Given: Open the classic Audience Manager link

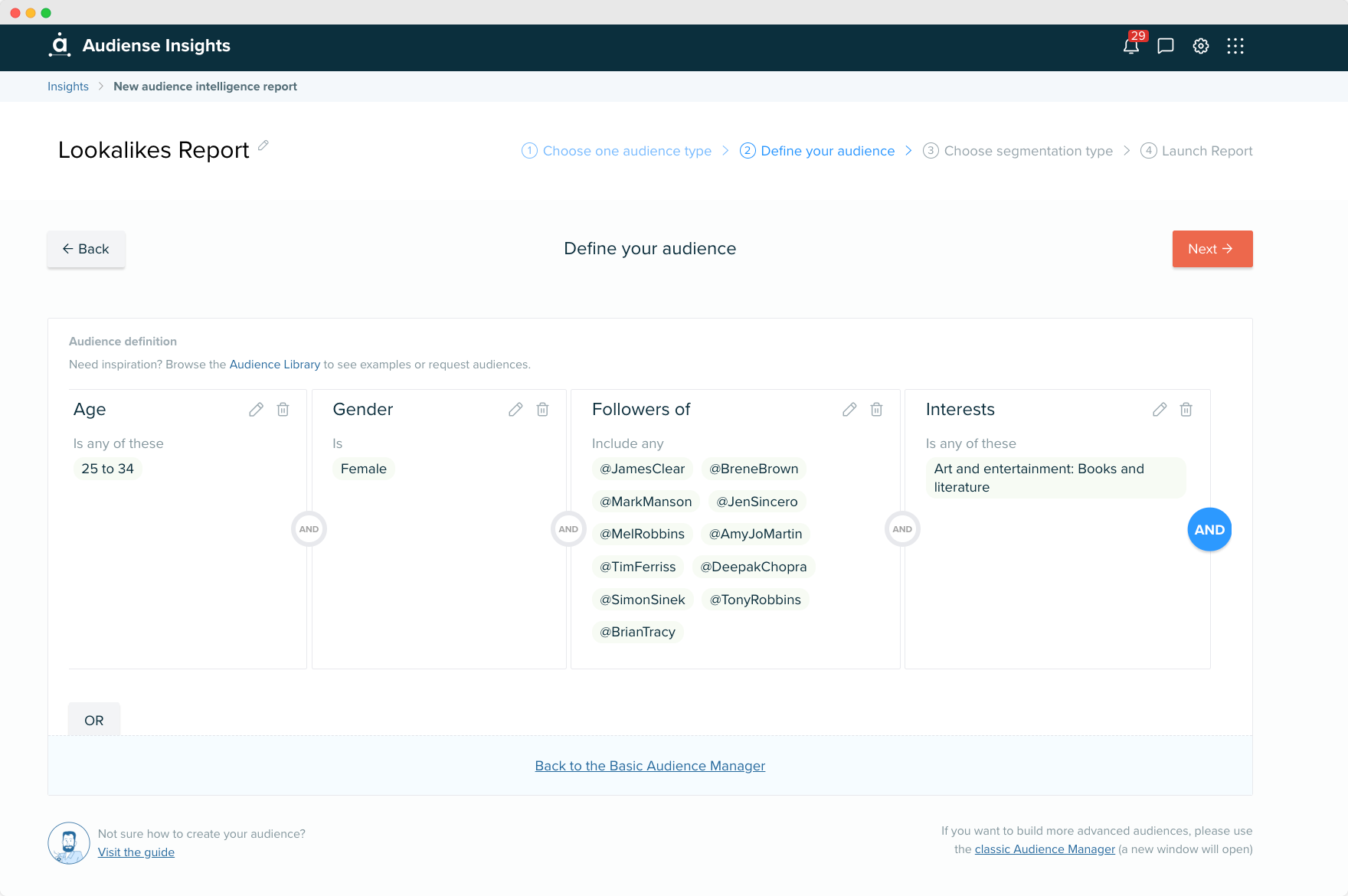Looking at the screenshot, I should (x=1045, y=849).
